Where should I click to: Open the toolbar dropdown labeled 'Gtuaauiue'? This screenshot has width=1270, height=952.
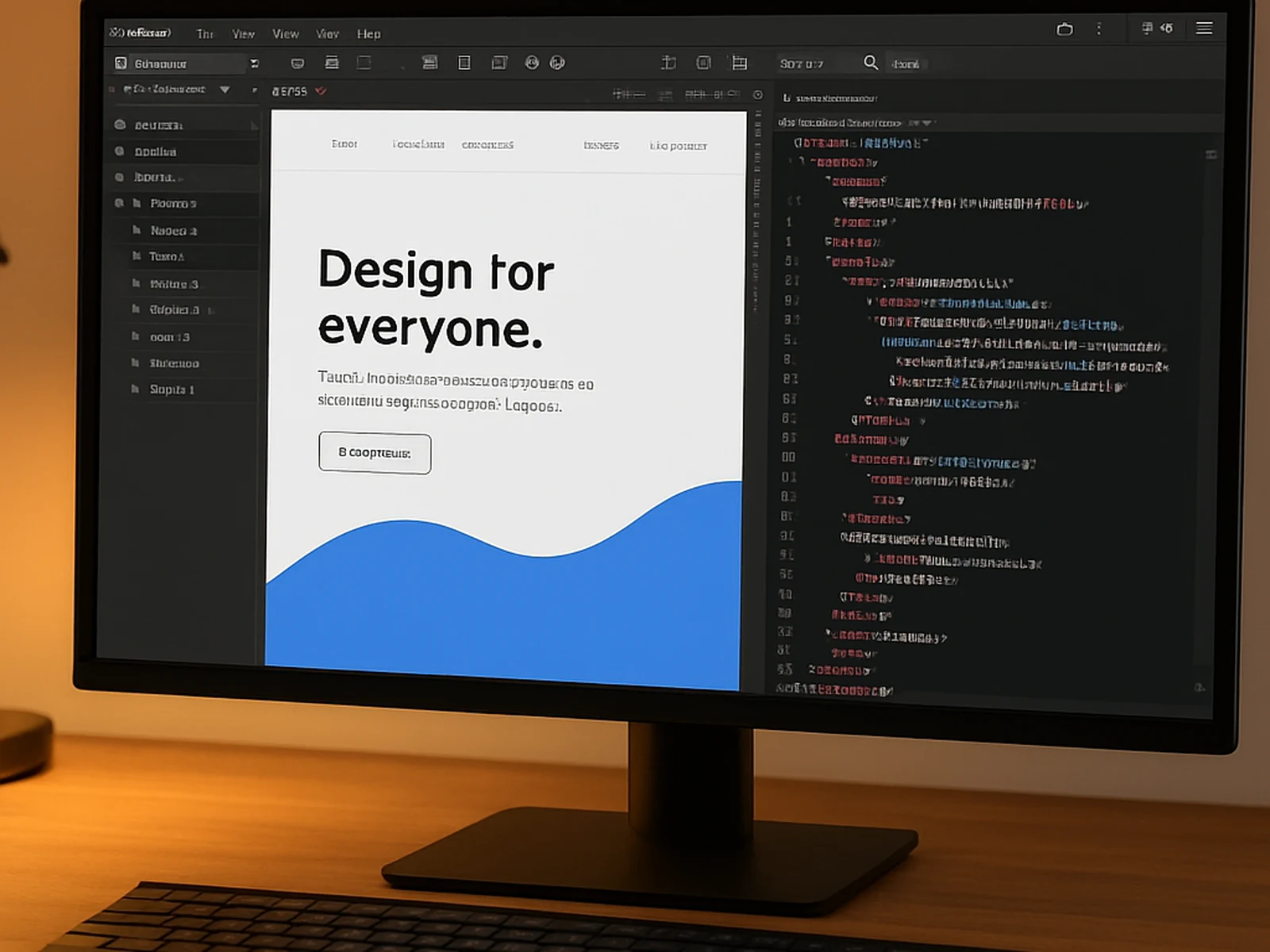click(x=179, y=63)
